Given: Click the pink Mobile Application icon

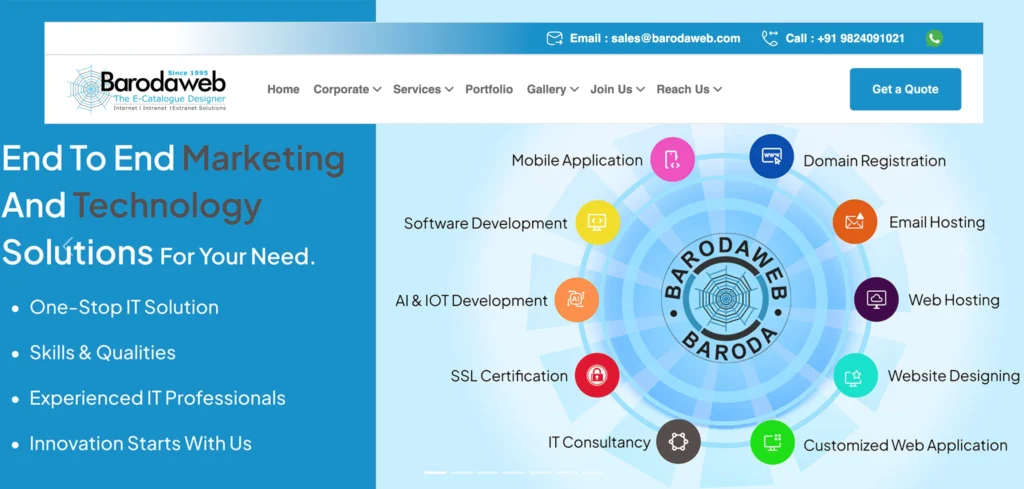Looking at the screenshot, I should pos(672,159).
